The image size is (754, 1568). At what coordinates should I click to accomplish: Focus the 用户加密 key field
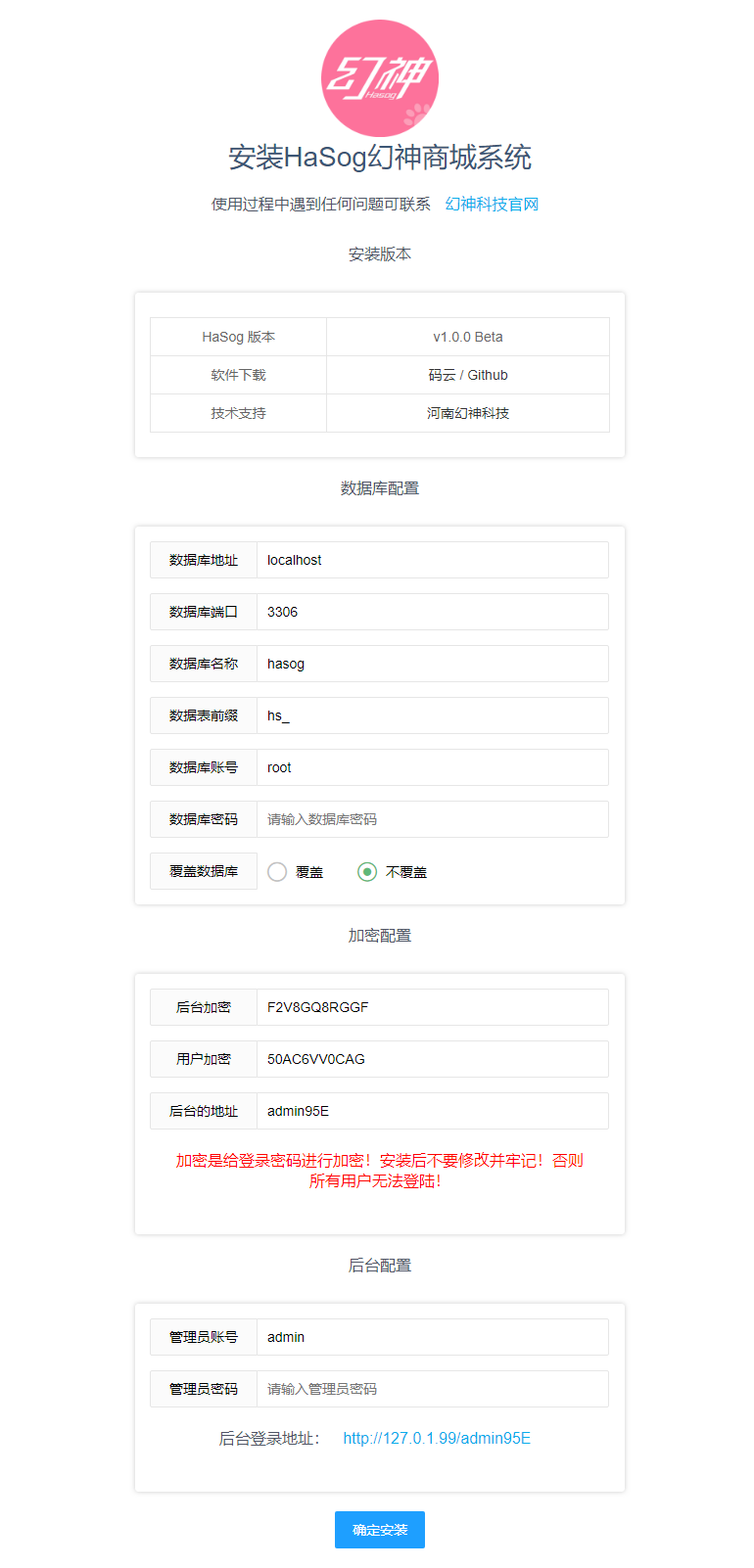coord(433,1059)
